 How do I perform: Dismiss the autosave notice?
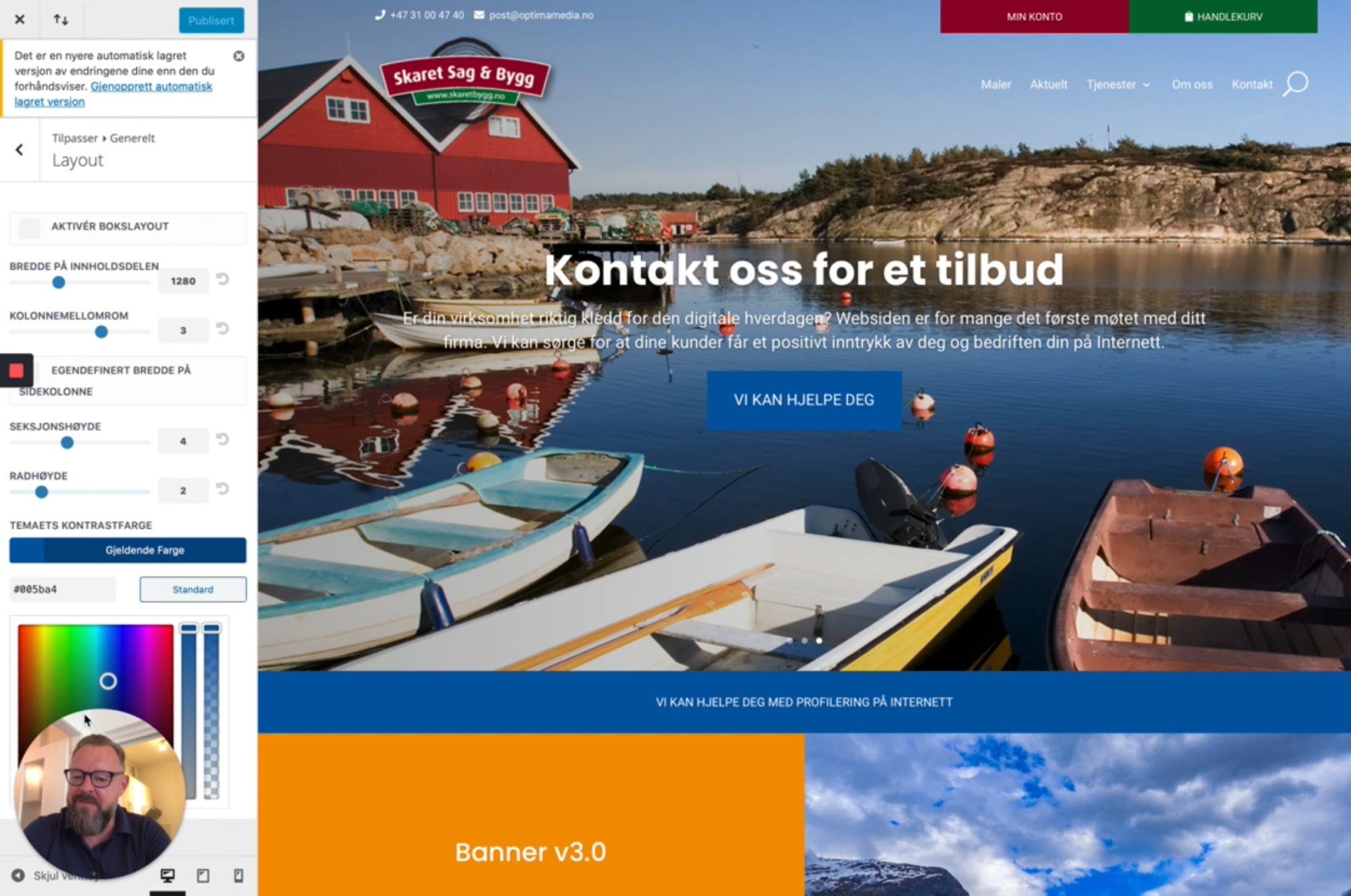[x=238, y=56]
